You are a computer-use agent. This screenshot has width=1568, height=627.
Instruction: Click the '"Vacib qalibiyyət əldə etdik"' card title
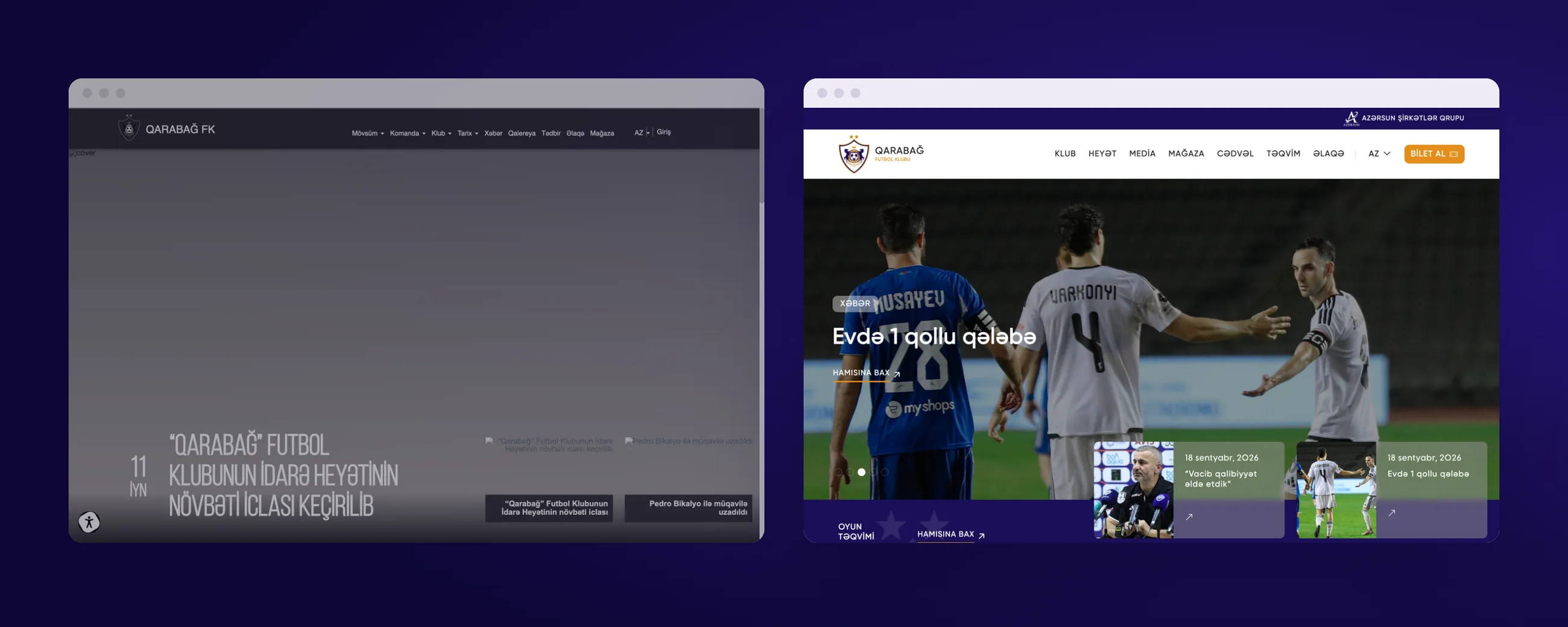coord(1221,479)
